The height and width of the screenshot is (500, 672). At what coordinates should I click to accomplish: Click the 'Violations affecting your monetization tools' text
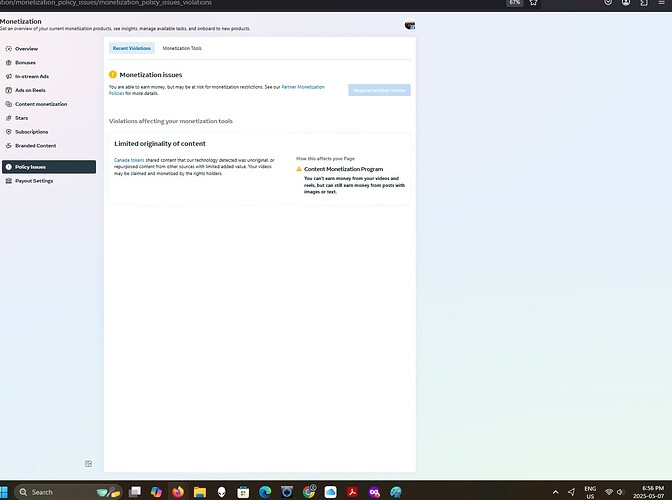pos(171,121)
